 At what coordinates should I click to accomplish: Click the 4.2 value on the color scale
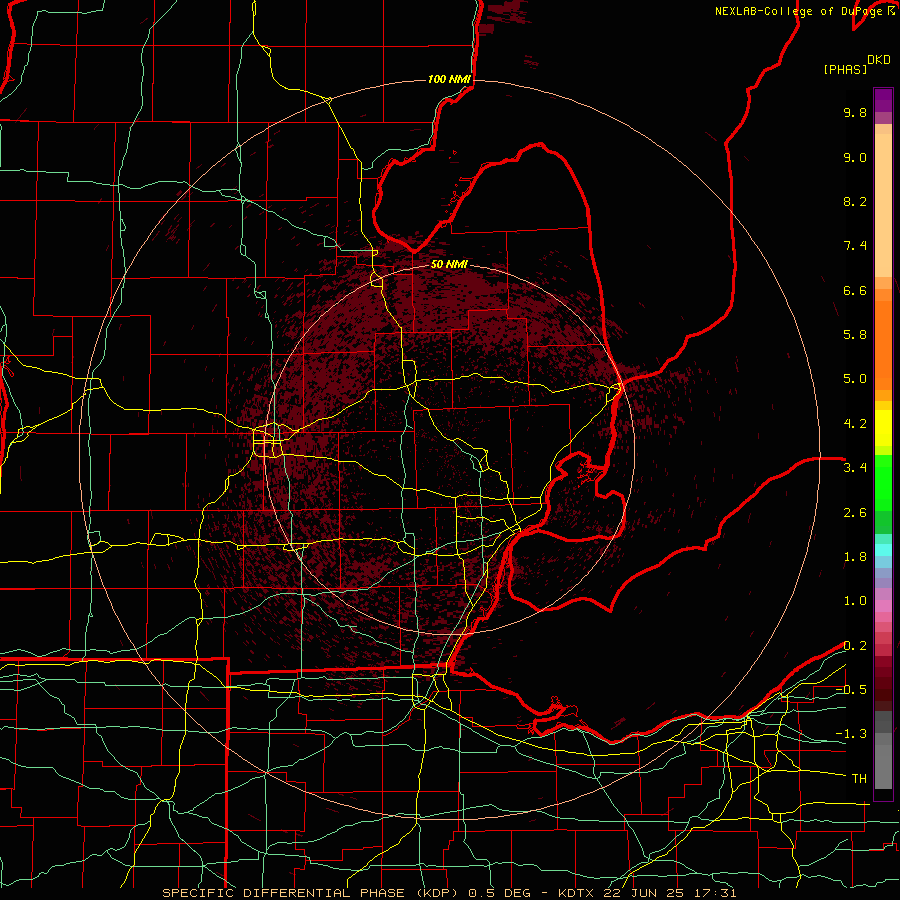(x=855, y=424)
